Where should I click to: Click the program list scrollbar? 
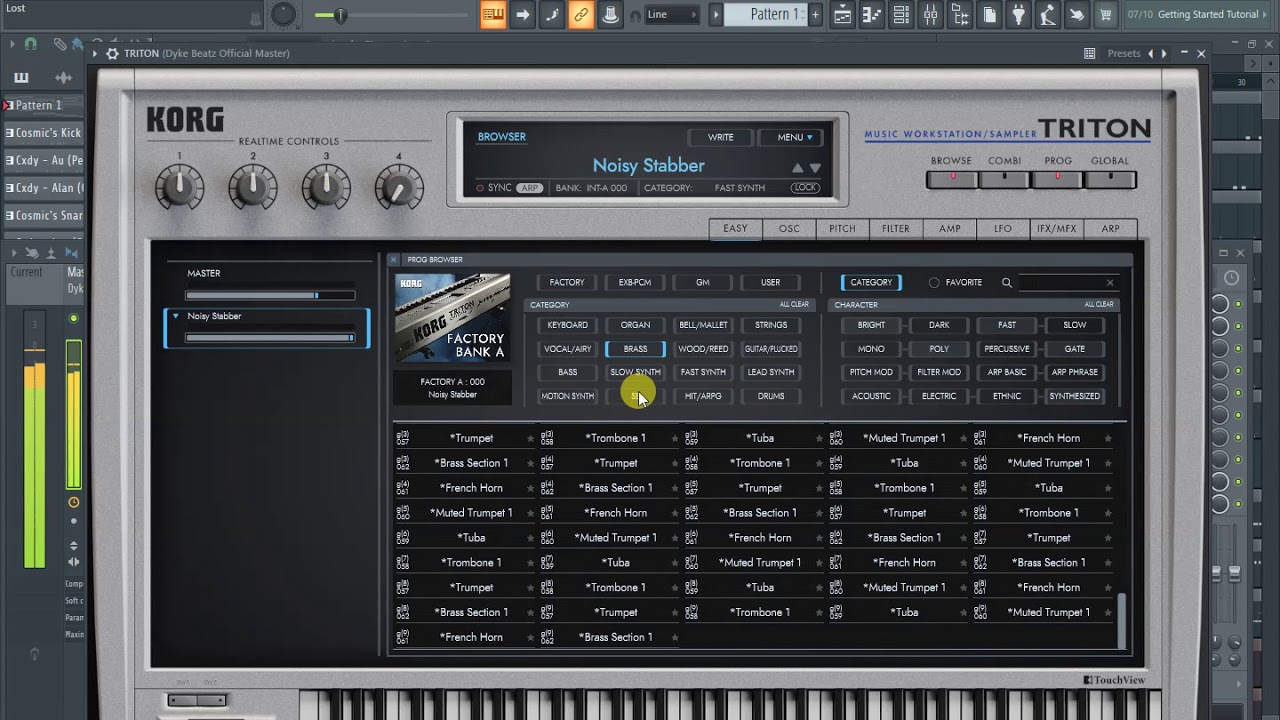(x=1121, y=621)
